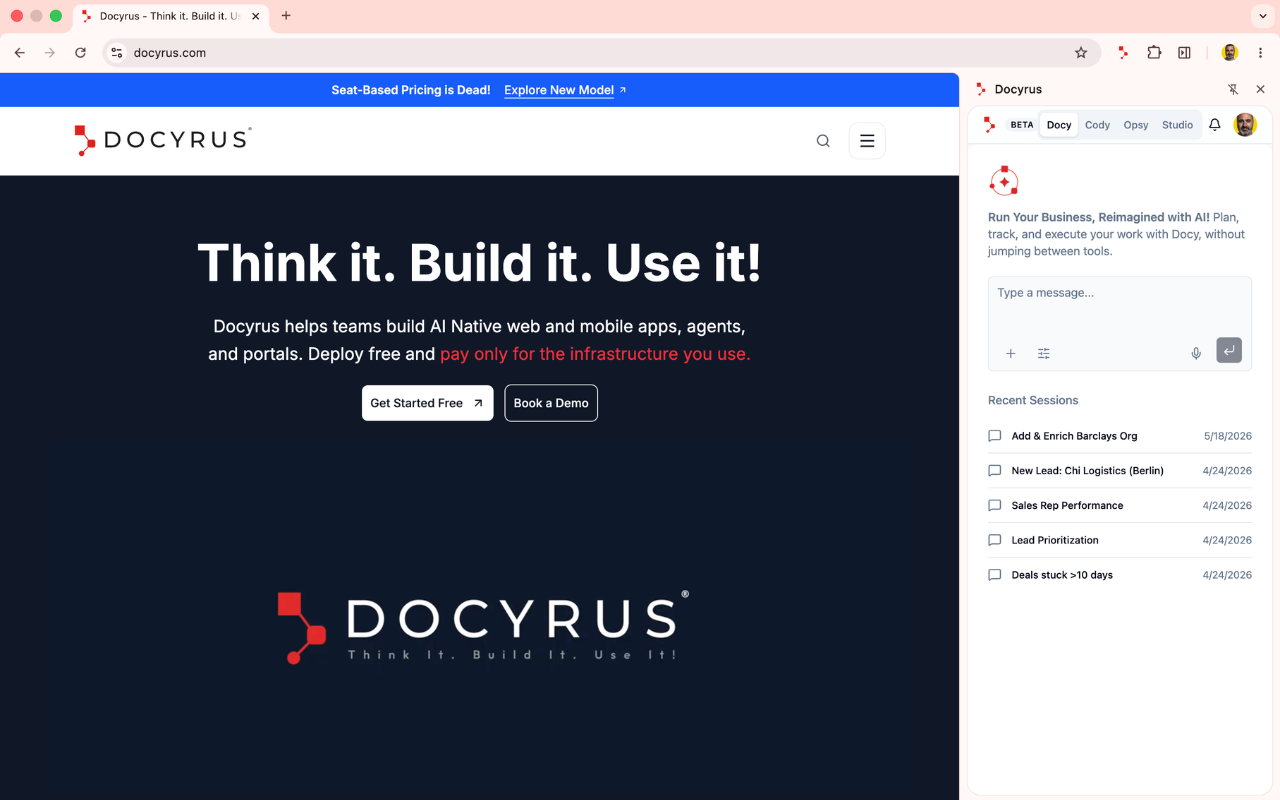Follow the Explore New Model link
Viewport: 1280px width, 800px height.
(x=565, y=90)
